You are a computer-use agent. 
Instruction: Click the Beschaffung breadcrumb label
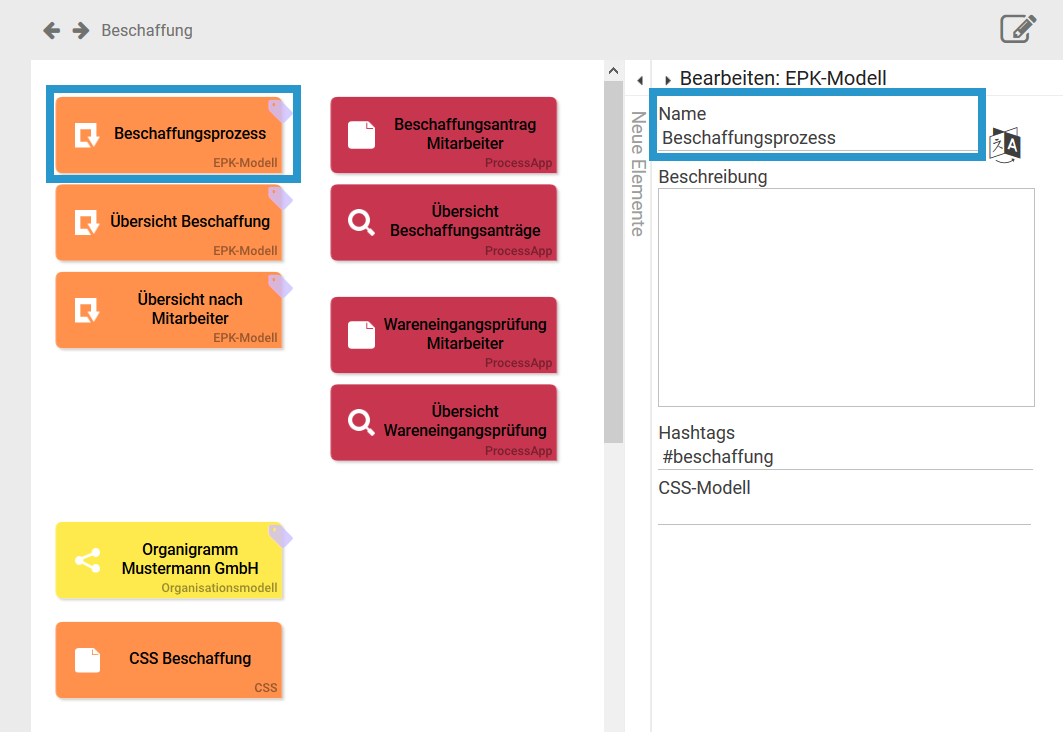click(x=147, y=30)
